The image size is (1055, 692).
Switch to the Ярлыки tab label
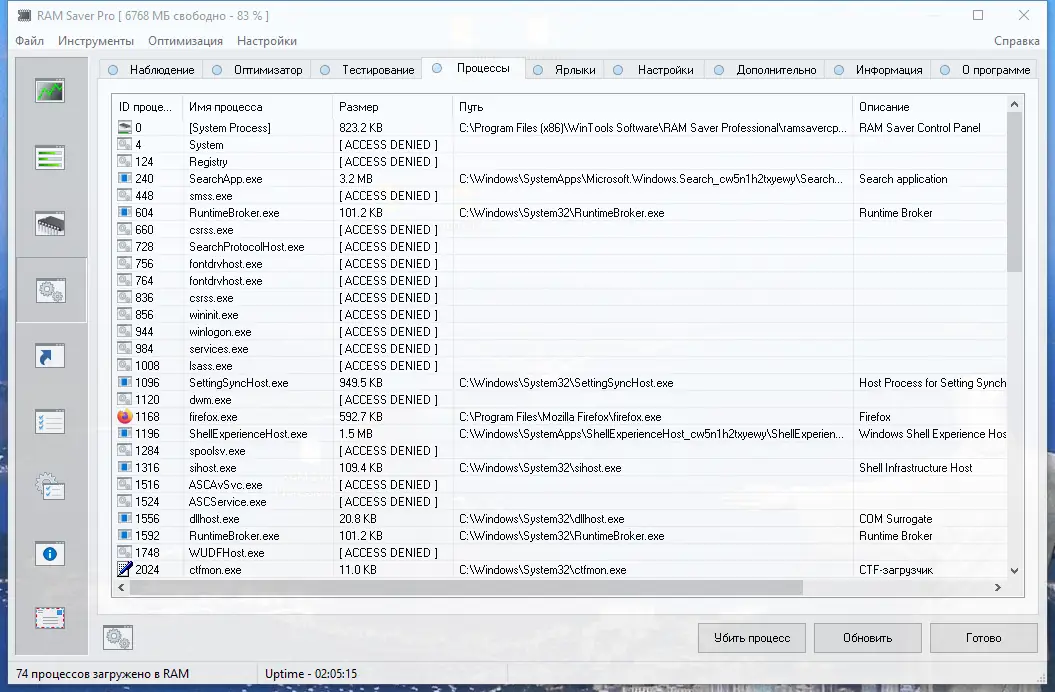(x=575, y=70)
